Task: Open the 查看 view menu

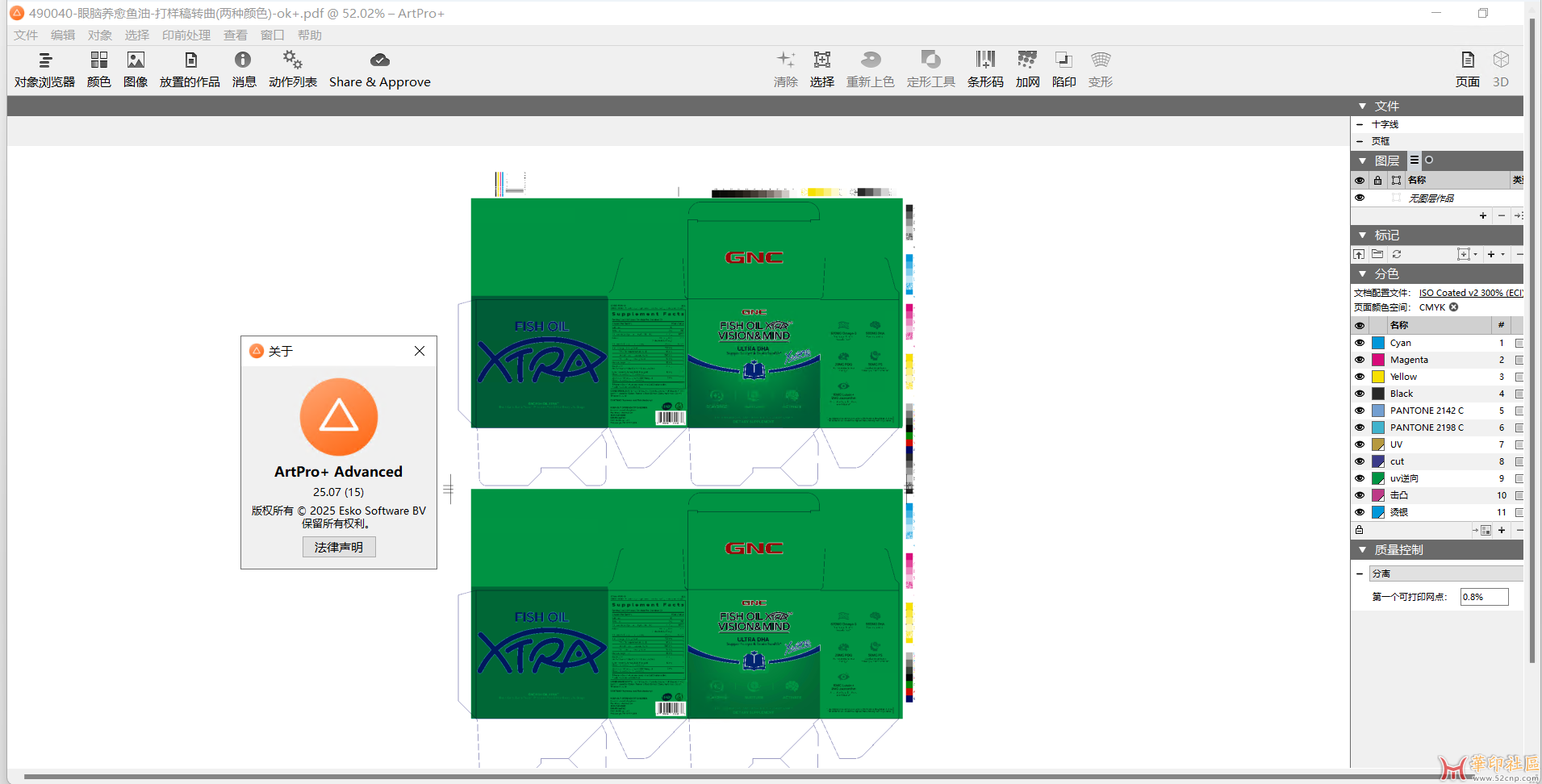Action: click(236, 35)
